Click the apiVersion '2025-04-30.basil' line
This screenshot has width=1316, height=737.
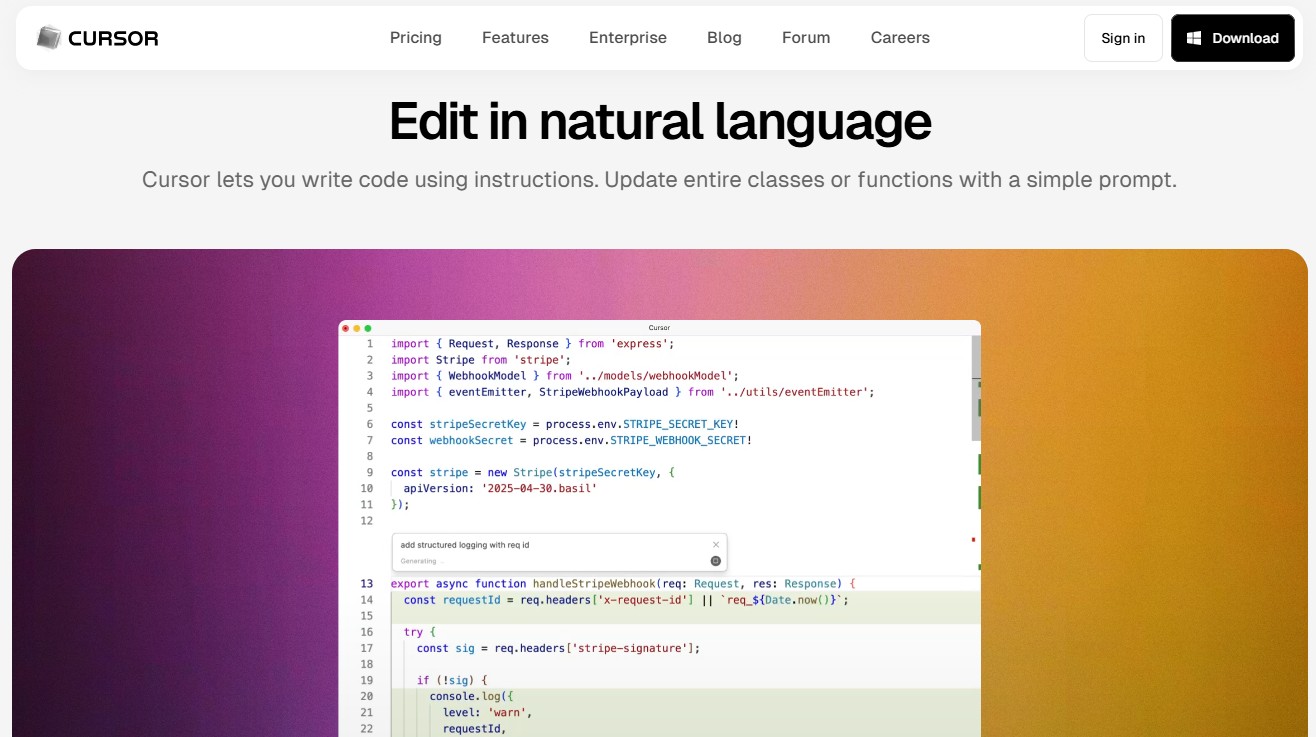(x=500, y=488)
